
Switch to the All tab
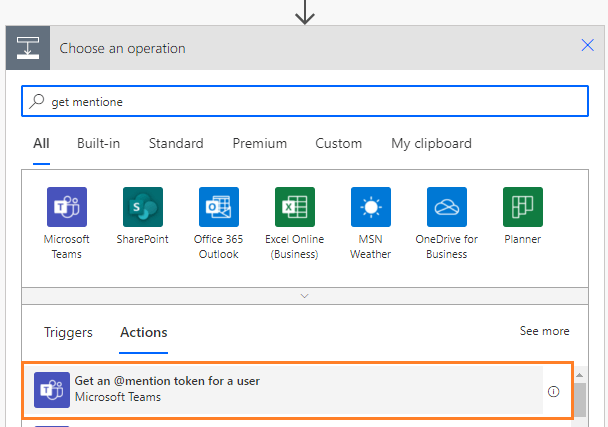[x=41, y=143]
